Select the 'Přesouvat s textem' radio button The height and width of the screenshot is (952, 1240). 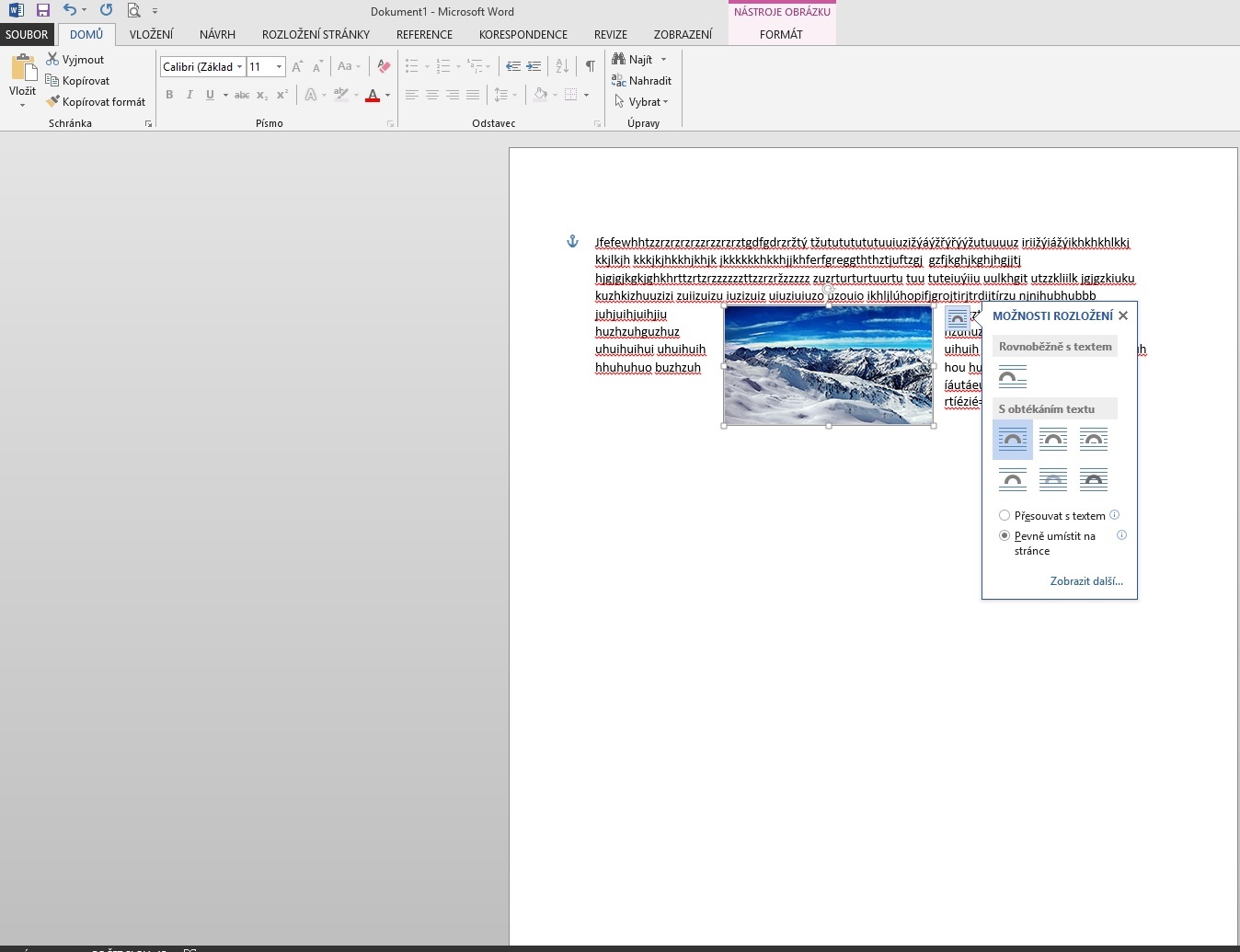(1005, 515)
